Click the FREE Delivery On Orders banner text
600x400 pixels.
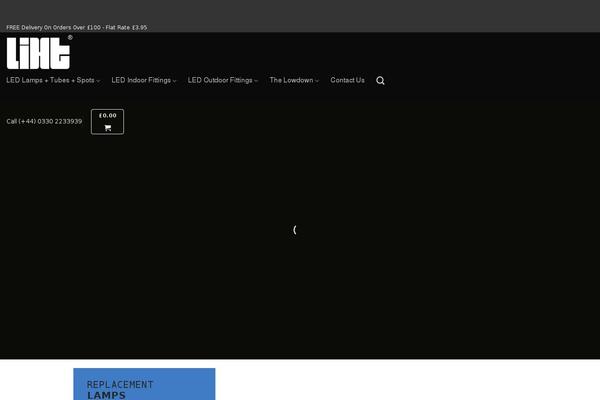pos(77,28)
